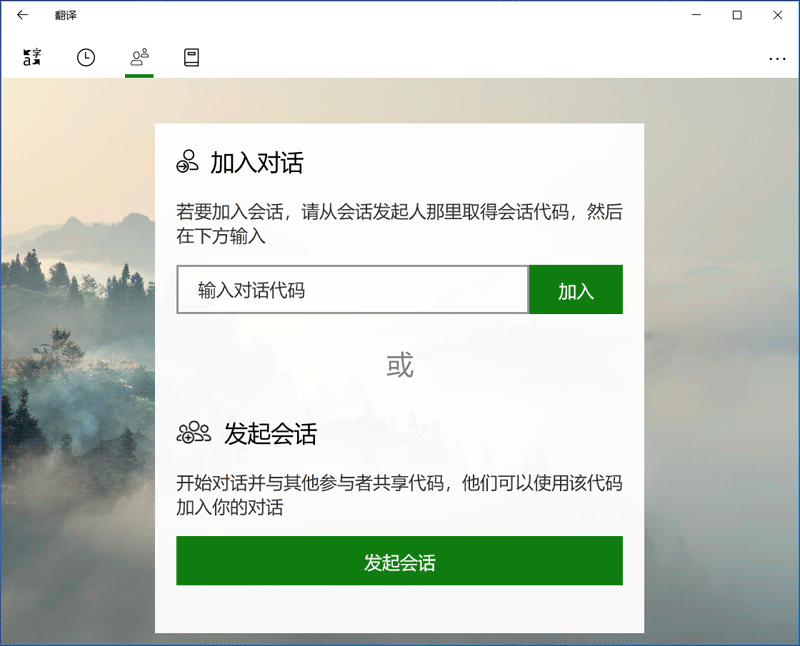
Task: Open the phrasebook tab icon
Action: pyautogui.click(x=191, y=57)
